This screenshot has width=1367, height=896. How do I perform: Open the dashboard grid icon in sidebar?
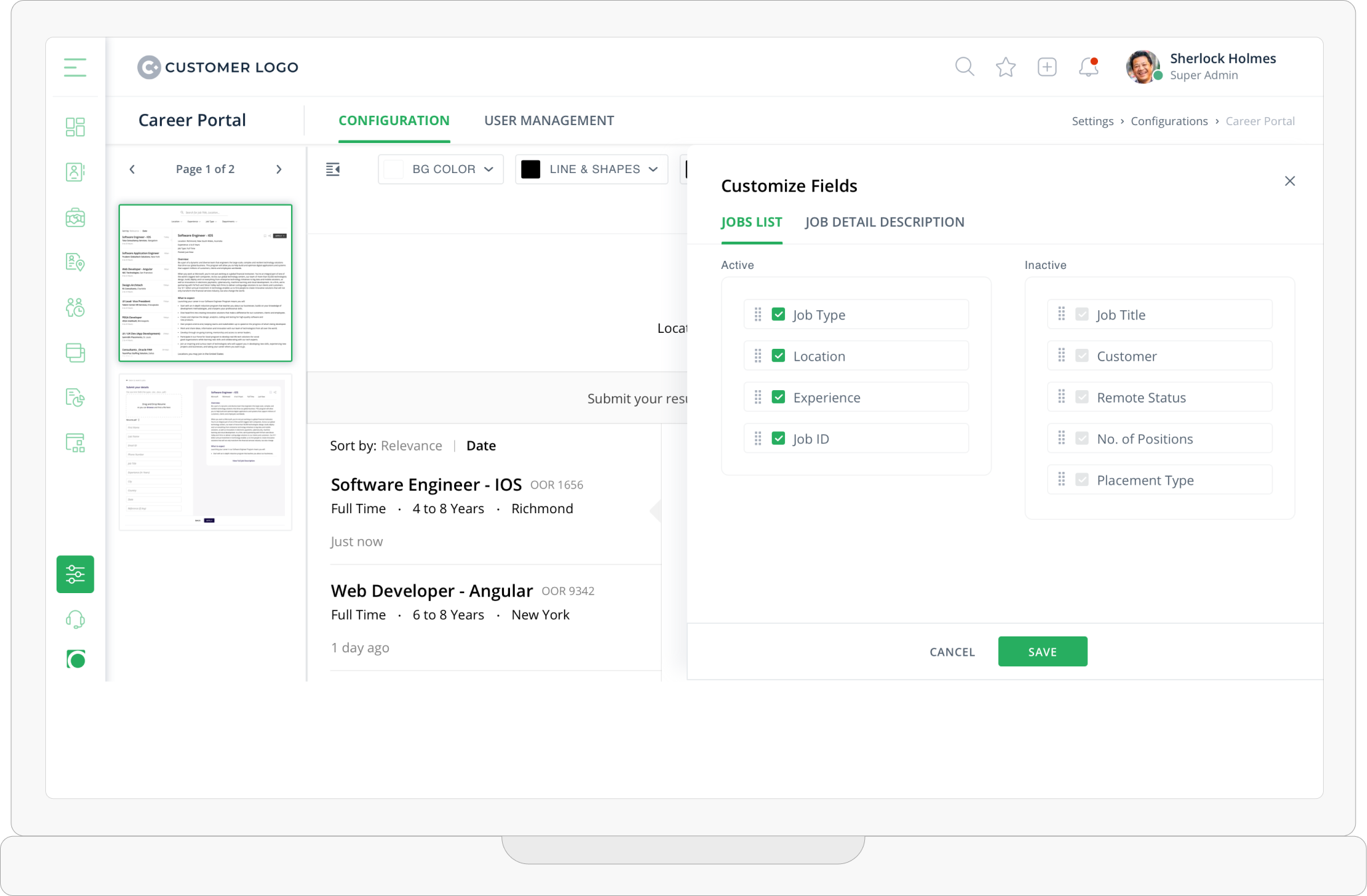75,127
